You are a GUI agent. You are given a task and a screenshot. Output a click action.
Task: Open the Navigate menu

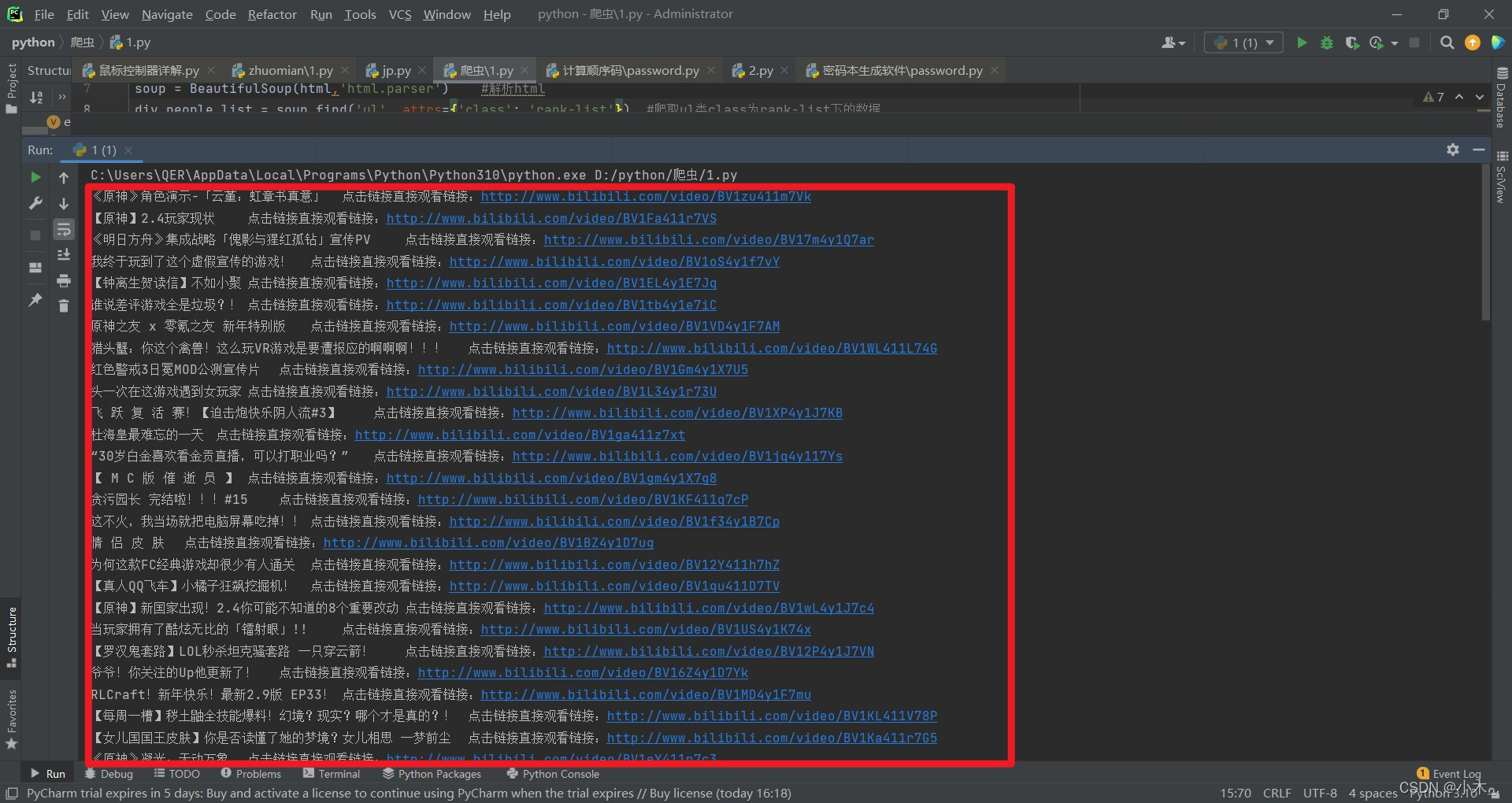(167, 14)
